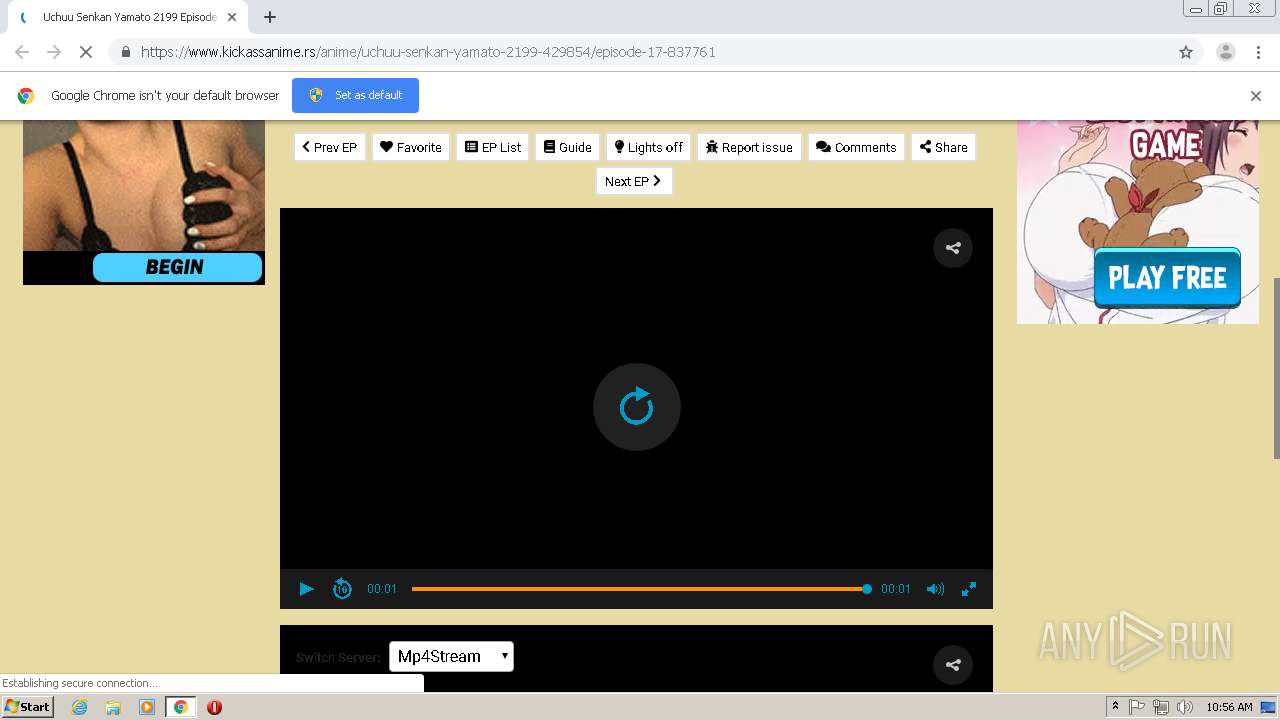Click the address bar showing the kickassanime URL
1280x720 pixels.
(x=640, y=52)
